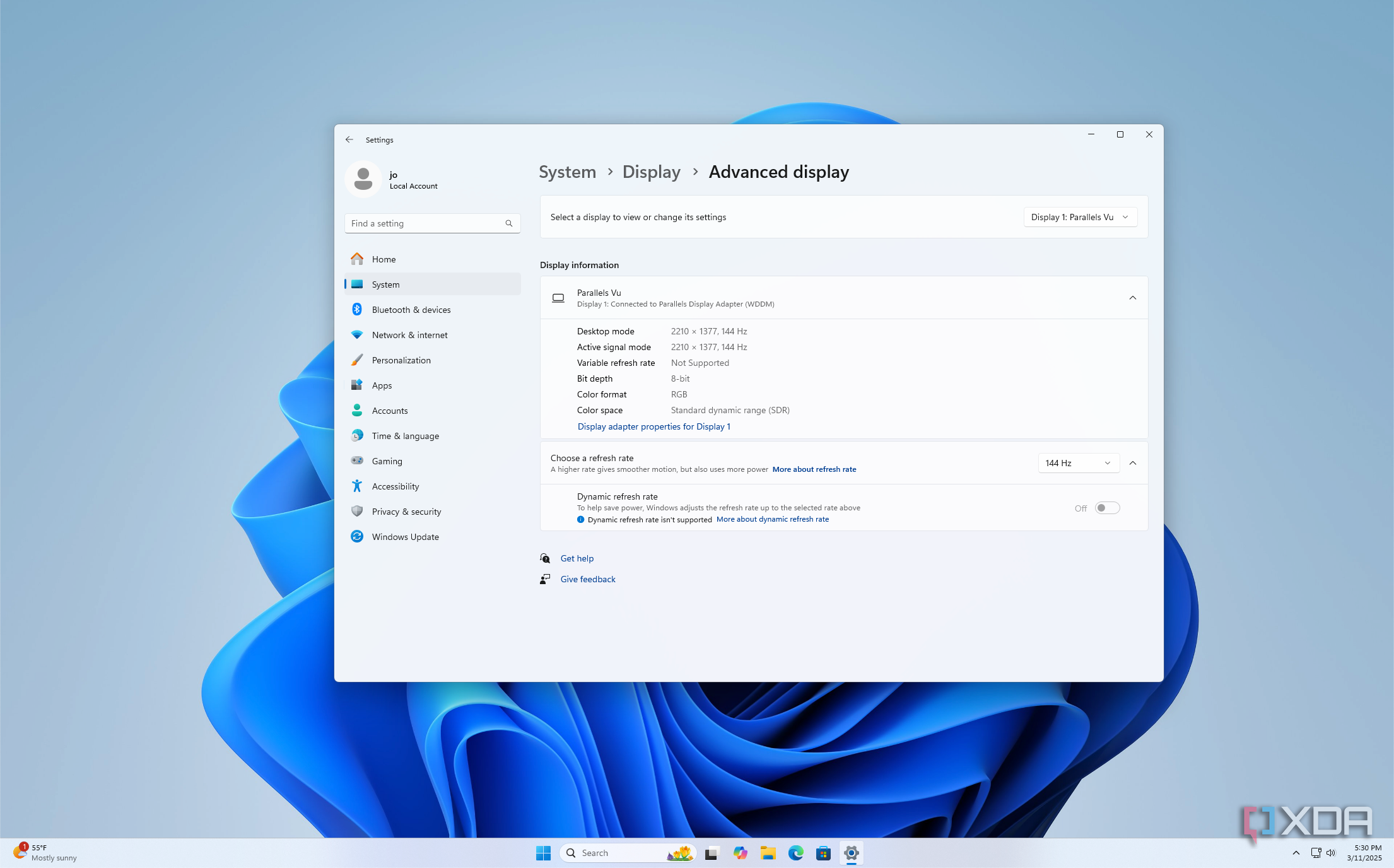This screenshot has width=1394, height=868.
Task: Open Time & language settings
Action: 433,436
